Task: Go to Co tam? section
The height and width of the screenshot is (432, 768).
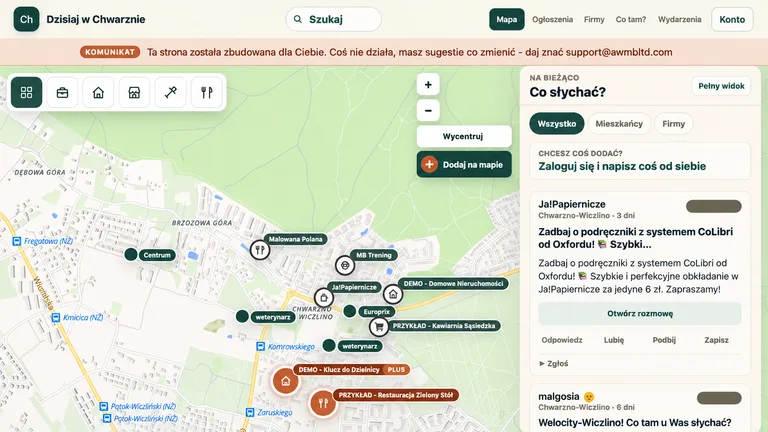Action: click(631, 20)
